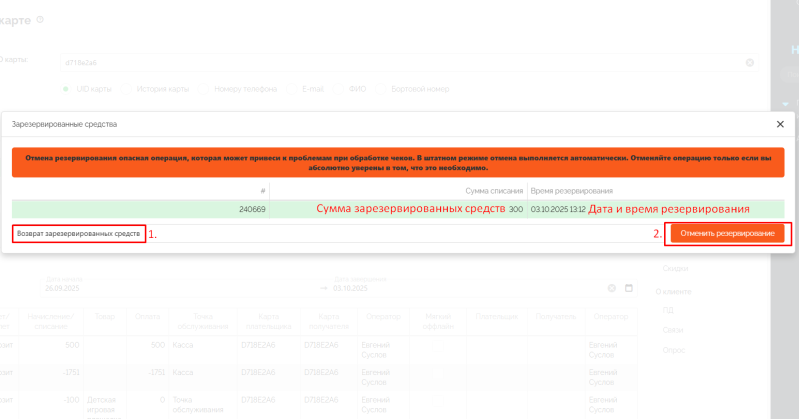The height and width of the screenshot is (419, 799).
Task: Click the UID search input field
Action: (x=400, y=62)
